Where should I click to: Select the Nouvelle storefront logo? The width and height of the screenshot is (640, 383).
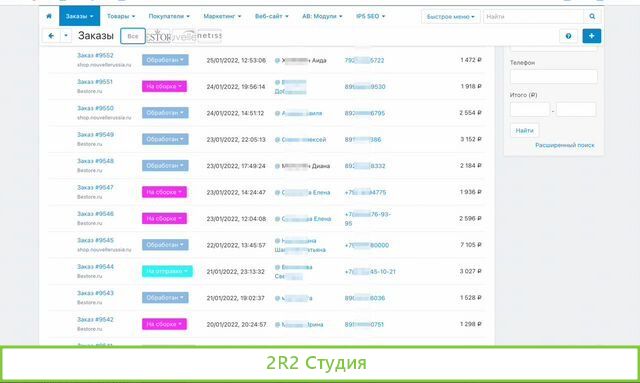184,36
